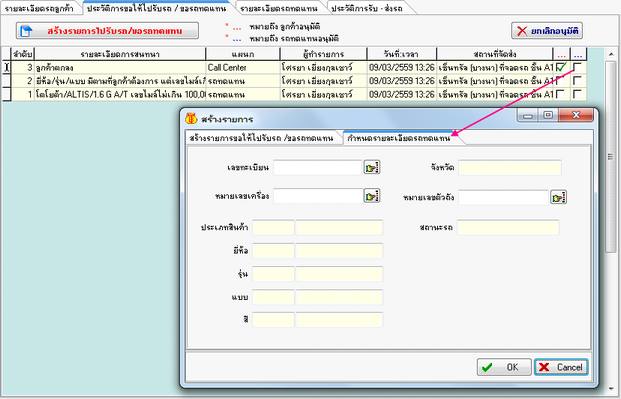Screen dimensions: 621x399
Task: Switch to สร้างรายการขอให้ไปรับรถ /ขอรถทดแทน dialog tab
Action: [x=261, y=138]
